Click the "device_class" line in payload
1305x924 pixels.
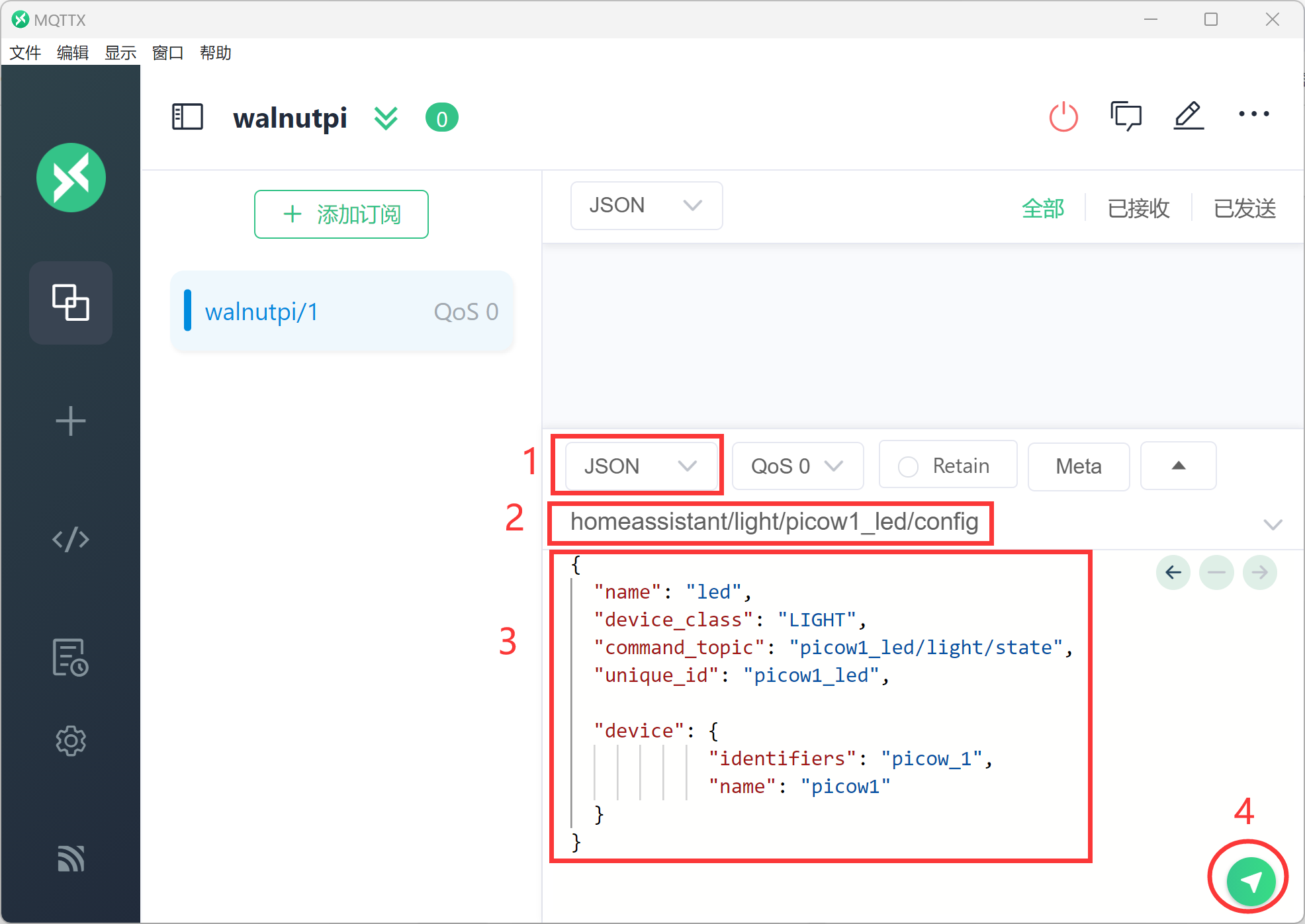pos(730,620)
